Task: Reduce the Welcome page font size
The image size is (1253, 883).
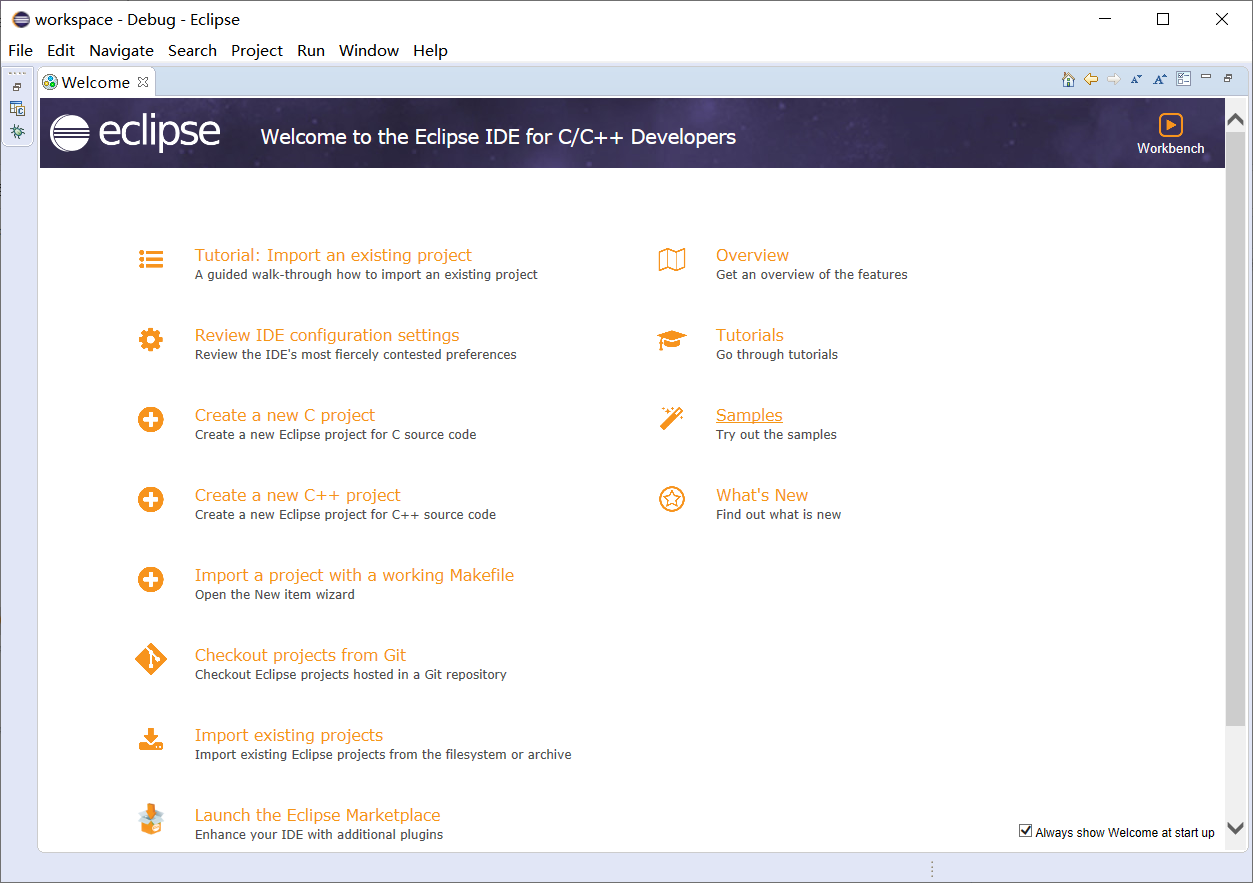Action: 1137,80
